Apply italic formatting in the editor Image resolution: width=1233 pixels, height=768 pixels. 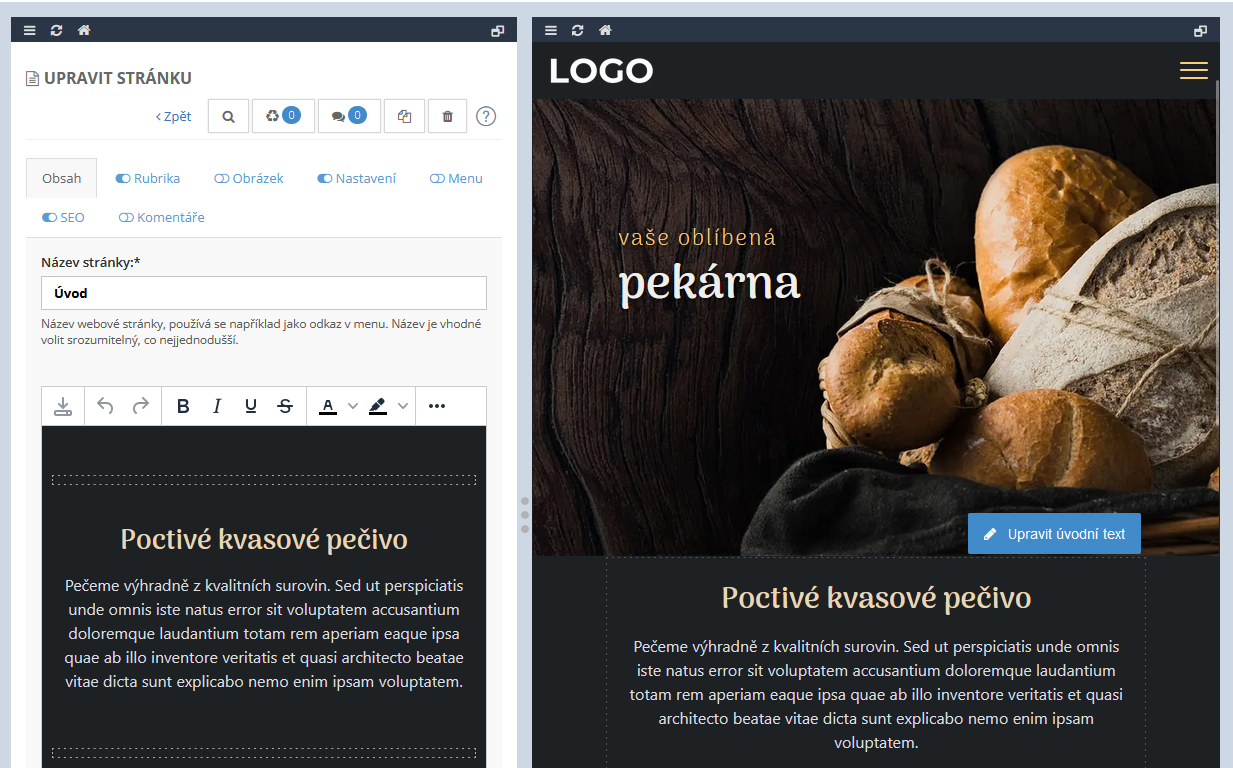pos(217,406)
